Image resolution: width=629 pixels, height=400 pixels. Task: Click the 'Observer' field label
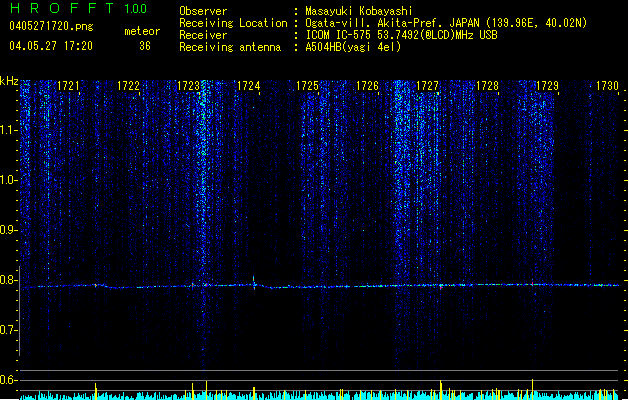(203, 11)
